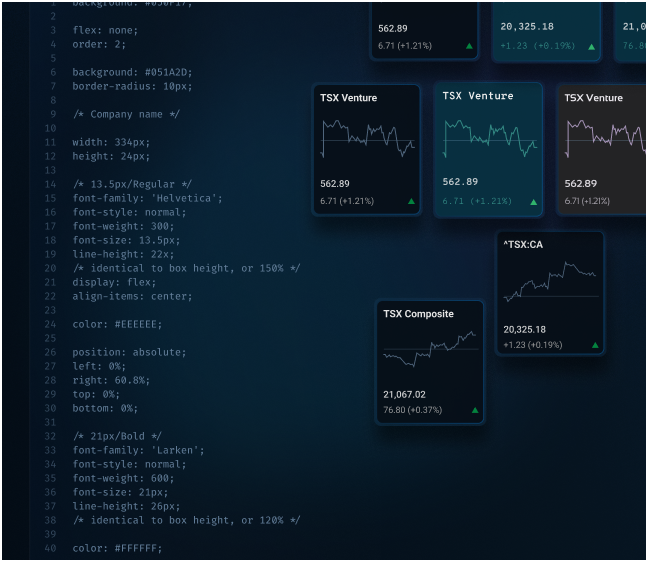The width and height of the screenshot is (648, 562).
Task: Click the green triangle on the leftmost TSX Venture card
Action: click(x=411, y=202)
